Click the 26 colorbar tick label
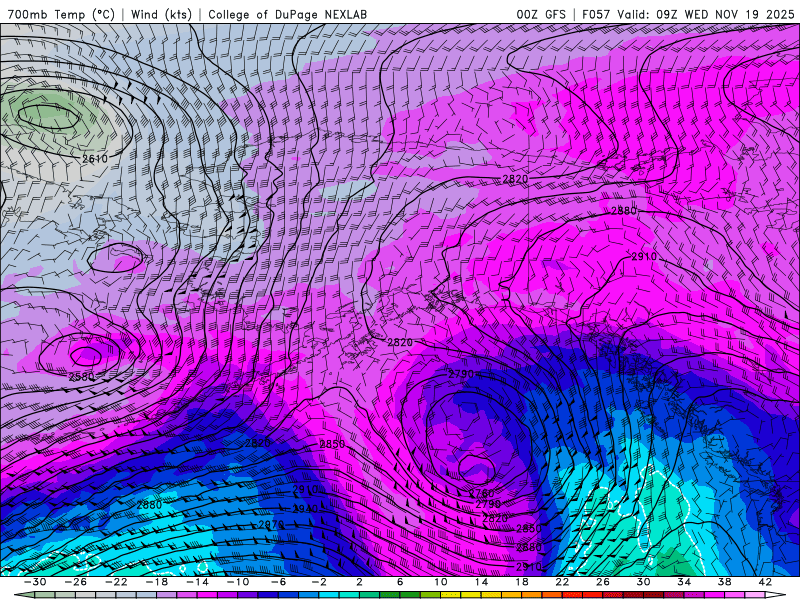Image resolution: width=800 pixels, height=600 pixels. [603, 582]
